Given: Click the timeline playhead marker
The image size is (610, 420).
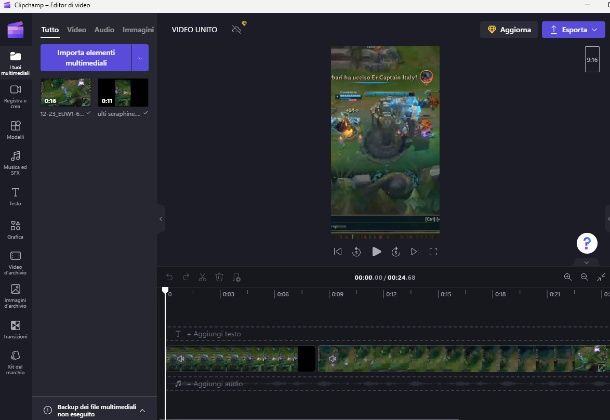Looking at the screenshot, I should click(165, 290).
